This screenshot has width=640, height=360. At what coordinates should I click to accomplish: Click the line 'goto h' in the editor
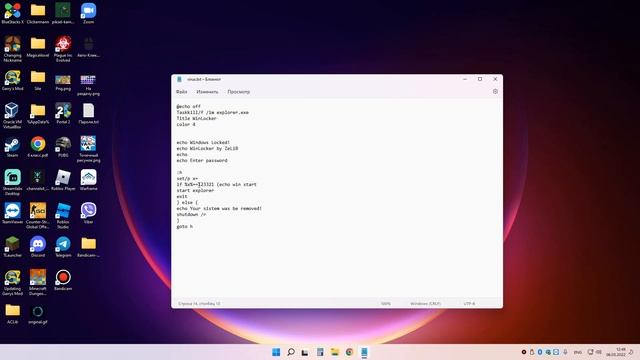(184, 227)
